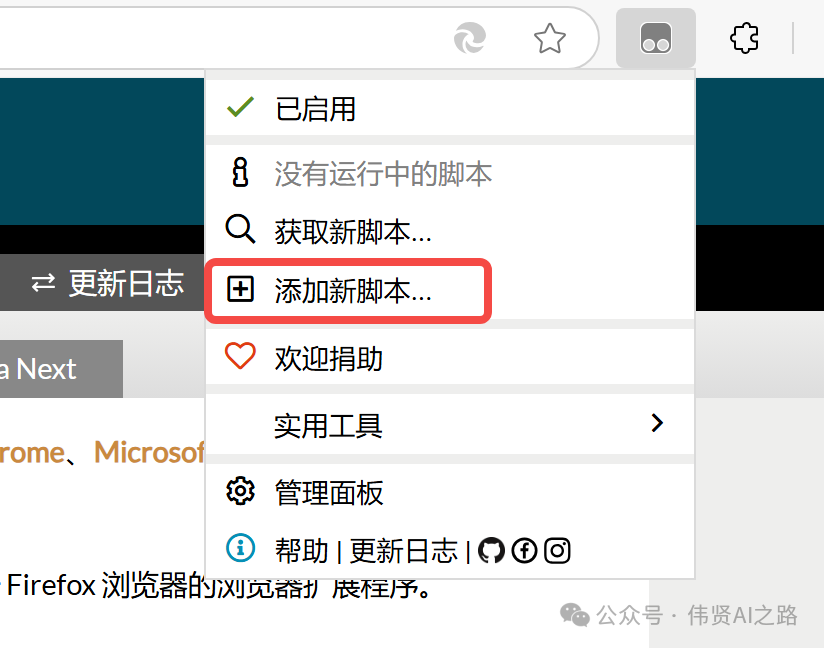Screen dimensions: 824x648
Task: Click the magnifier icon for 获取新脚本
Action: point(240,229)
